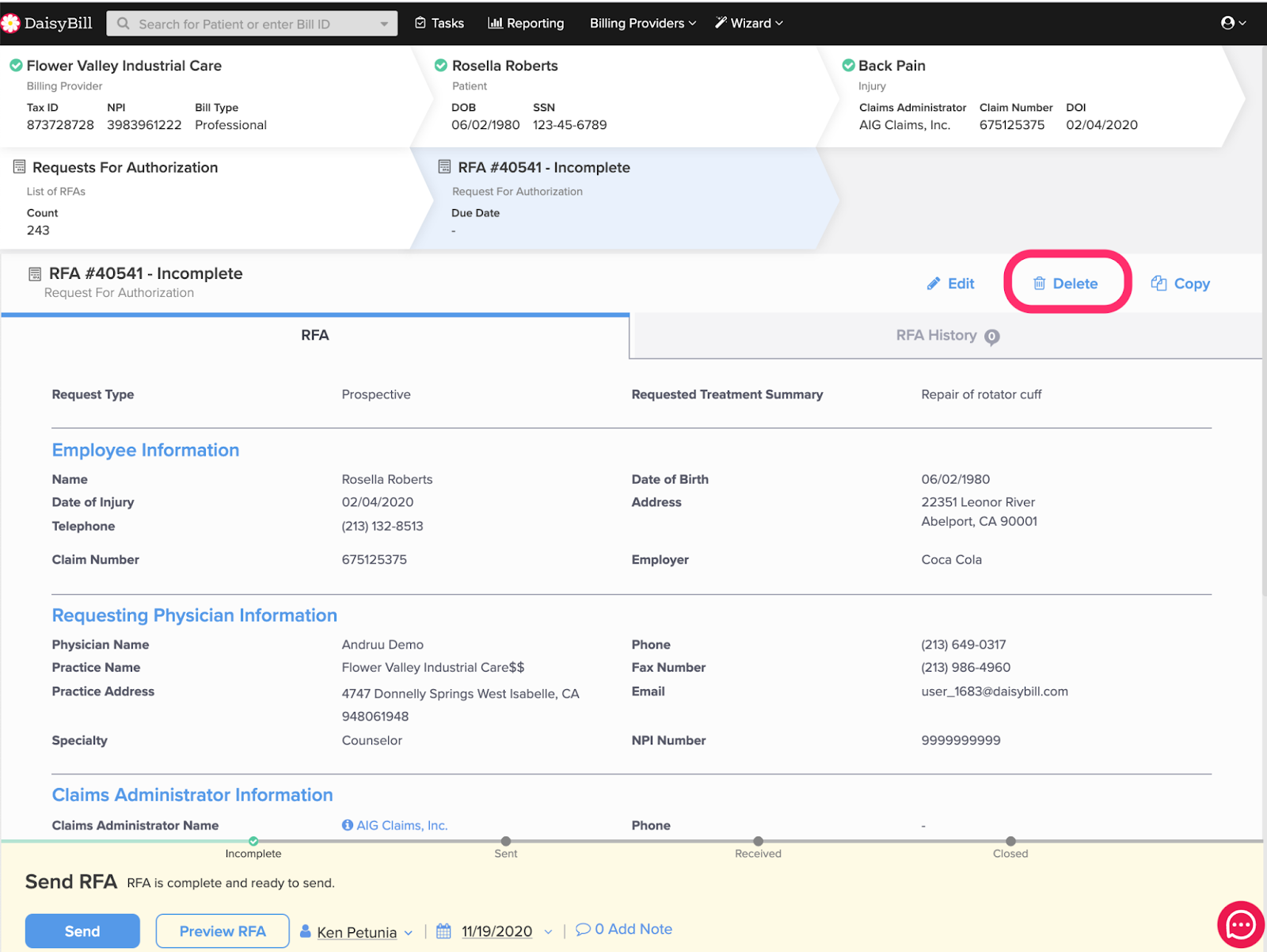Open the patient search dropdown arrow
The width and height of the screenshot is (1267, 952).
tap(384, 24)
